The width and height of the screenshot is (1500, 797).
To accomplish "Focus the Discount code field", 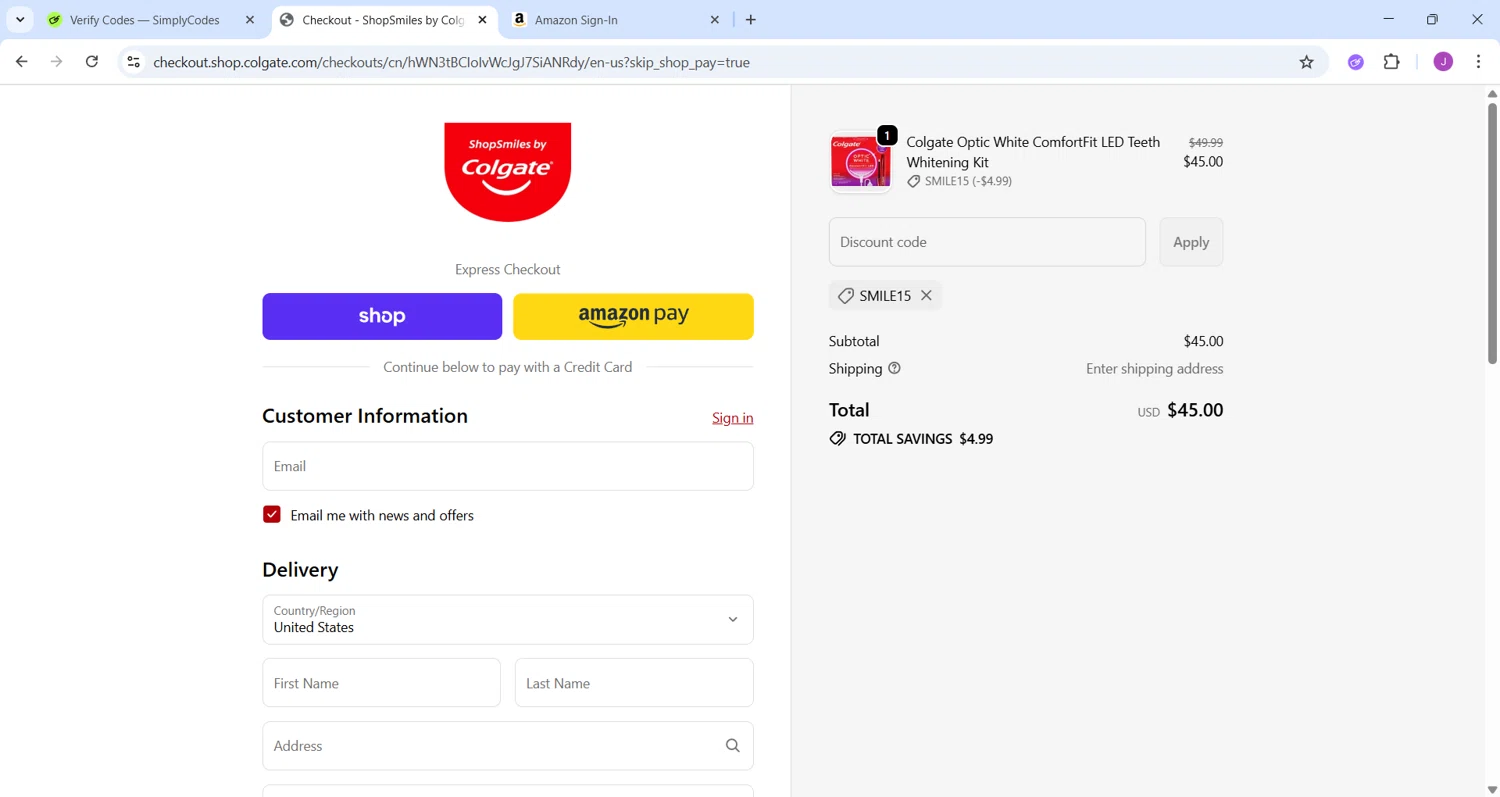I will point(987,242).
